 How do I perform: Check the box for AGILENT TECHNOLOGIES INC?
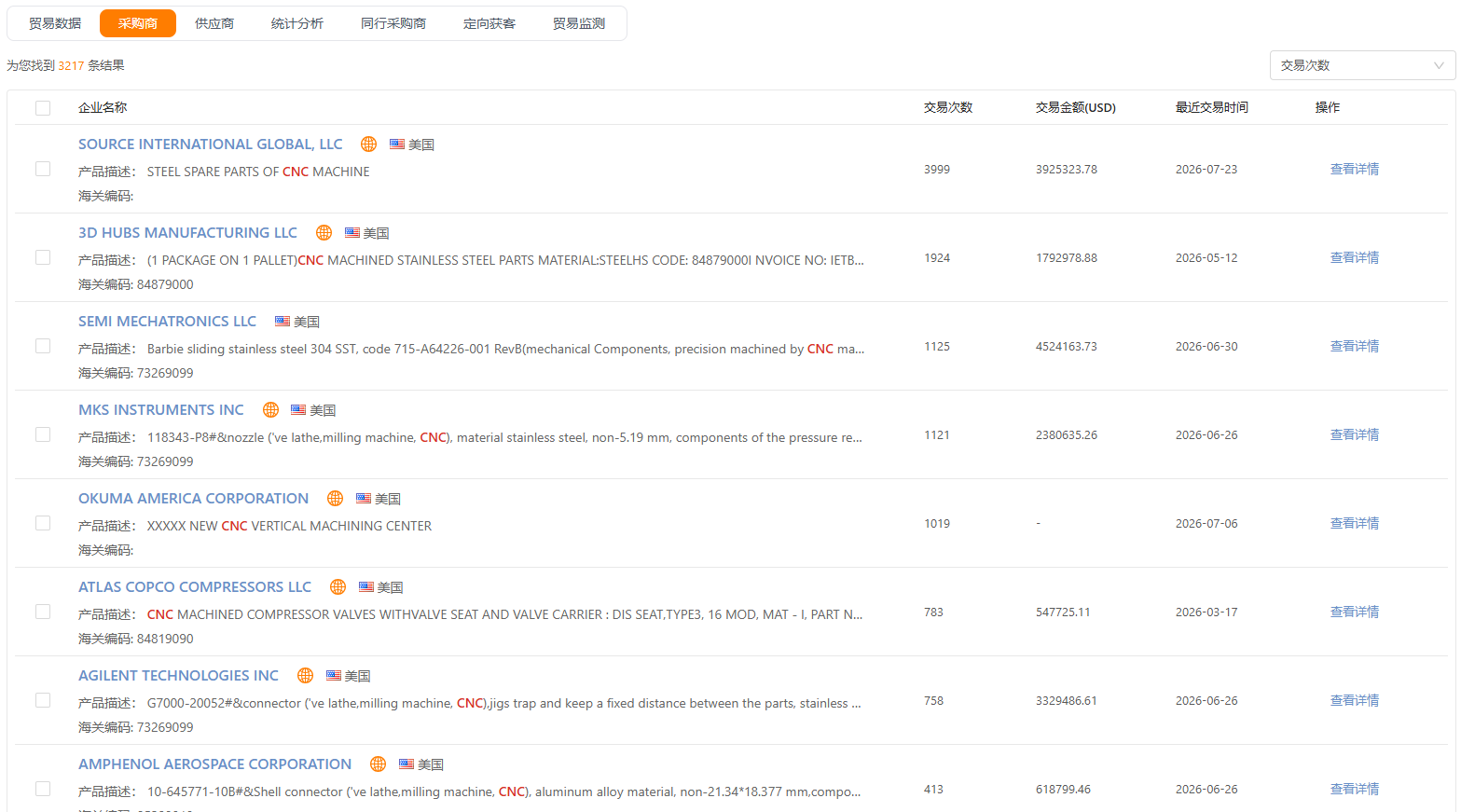click(x=43, y=700)
